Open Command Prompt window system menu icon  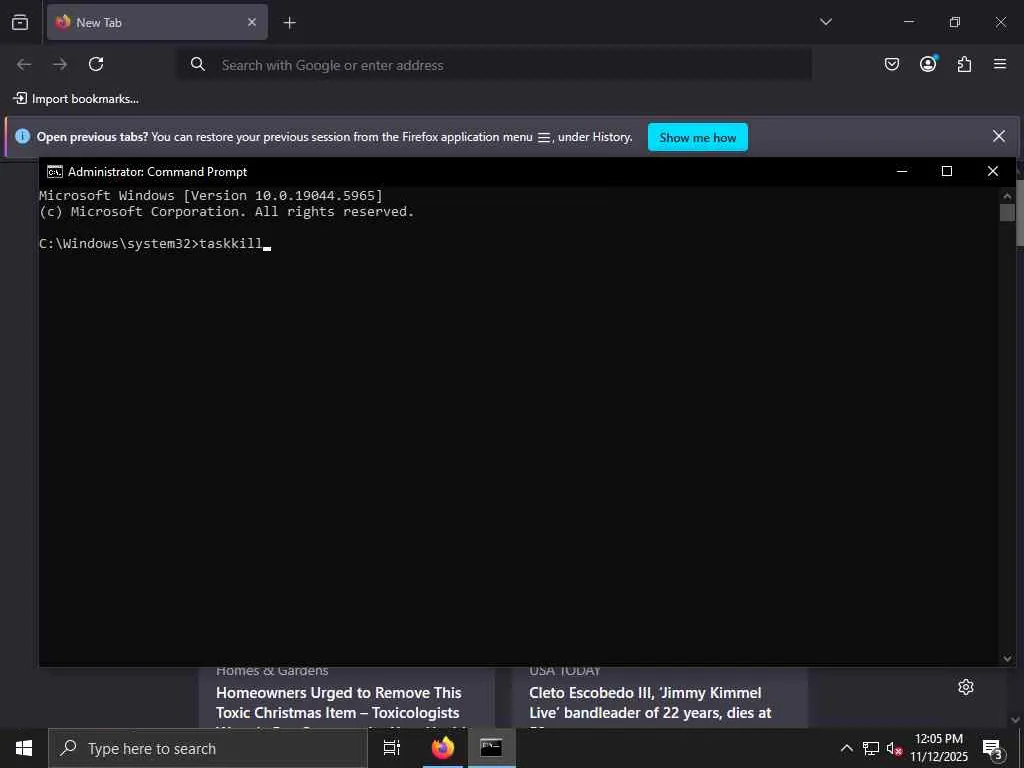click(55, 172)
